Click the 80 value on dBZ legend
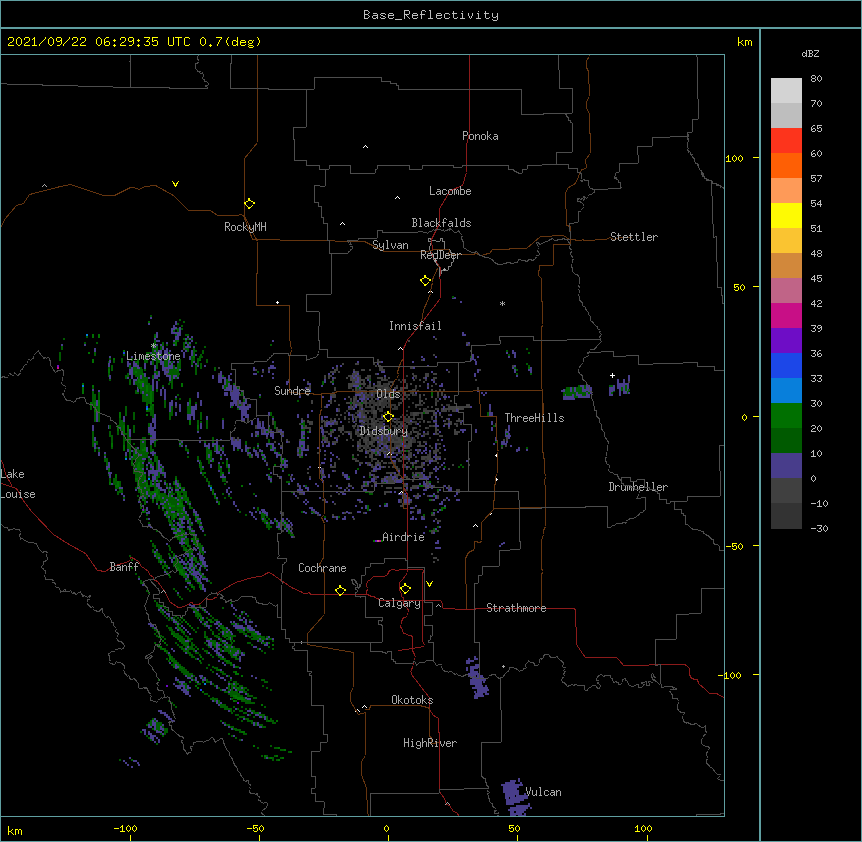862x842 pixels. (x=816, y=79)
